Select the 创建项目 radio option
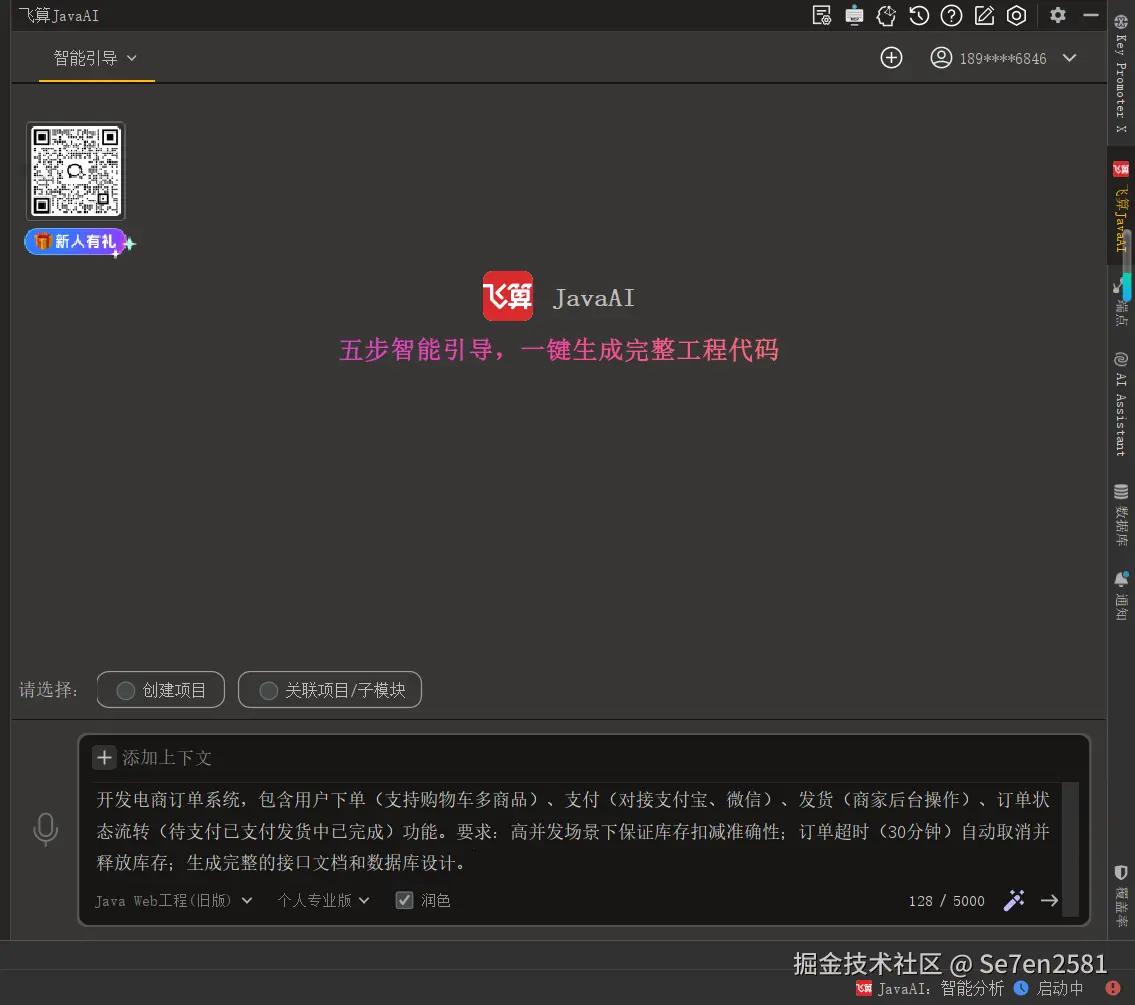The image size is (1135, 1005). coord(161,690)
